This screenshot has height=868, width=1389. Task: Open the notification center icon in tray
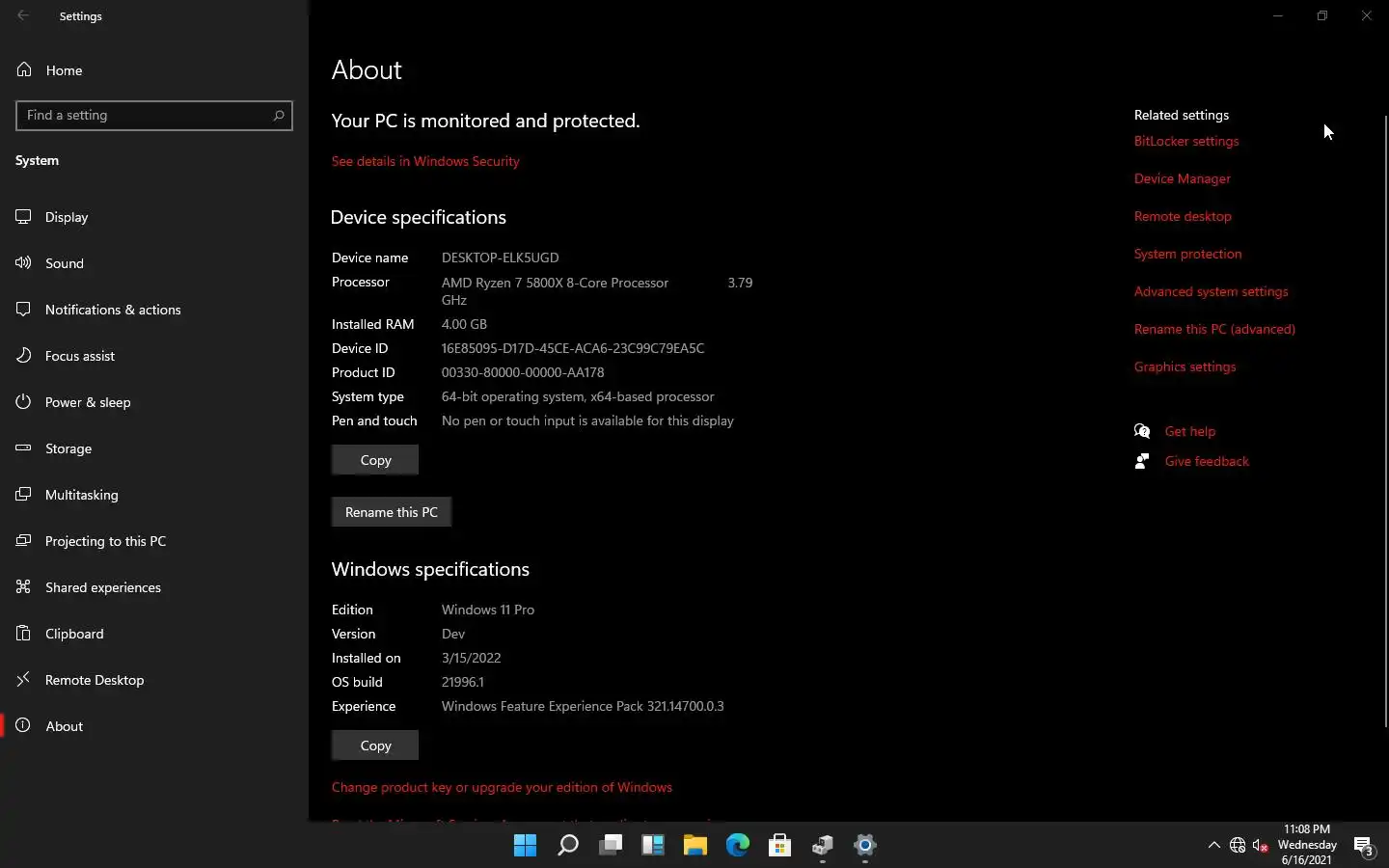tap(1364, 846)
